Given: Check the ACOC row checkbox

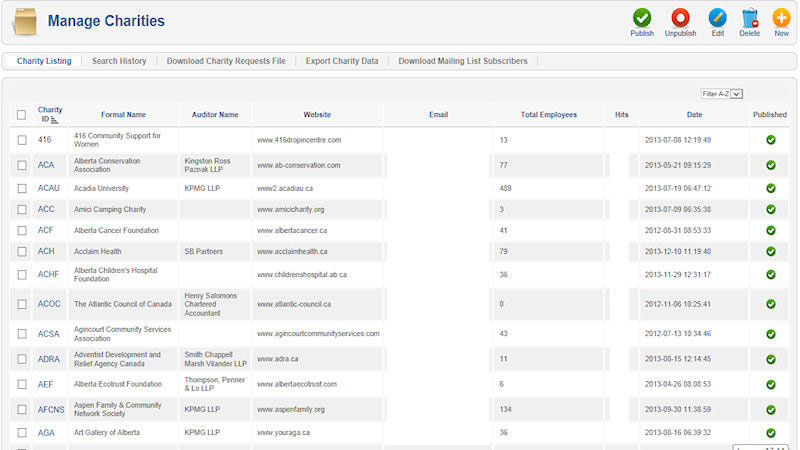Looking at the screenshot, I should coord(22,304).
